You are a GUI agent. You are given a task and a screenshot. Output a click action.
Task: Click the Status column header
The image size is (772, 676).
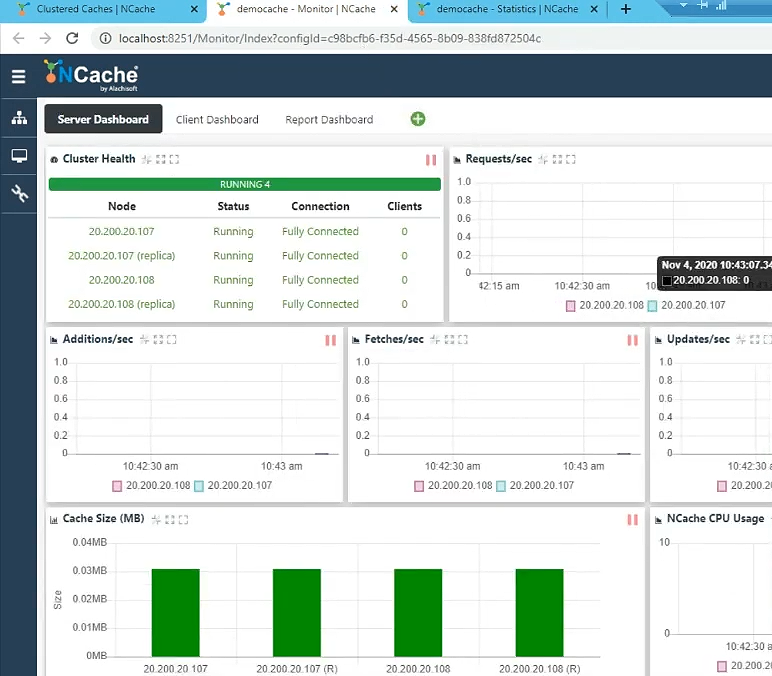233,206
